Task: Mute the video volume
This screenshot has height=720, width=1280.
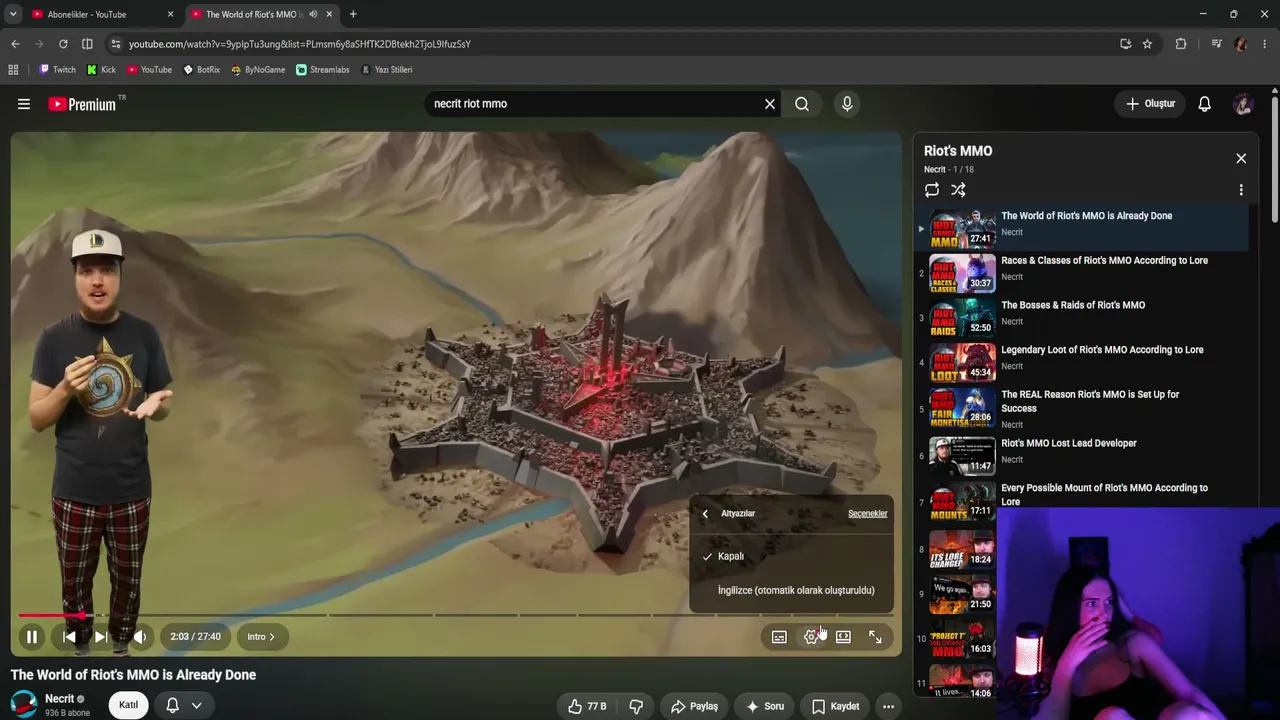Action: coord(140,636)
